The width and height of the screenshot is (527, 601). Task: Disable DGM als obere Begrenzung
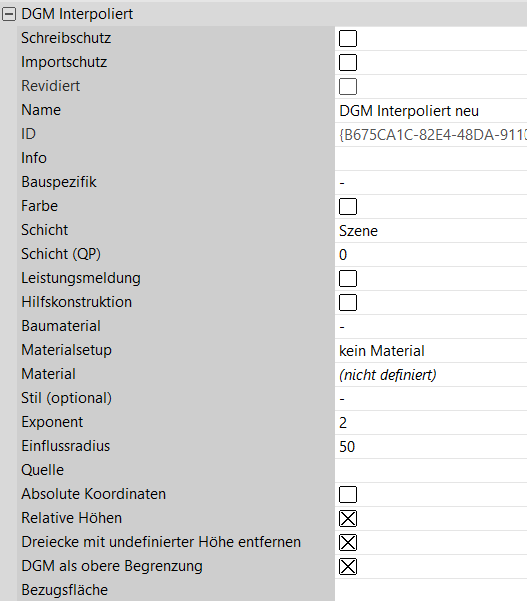coord(348,567)
